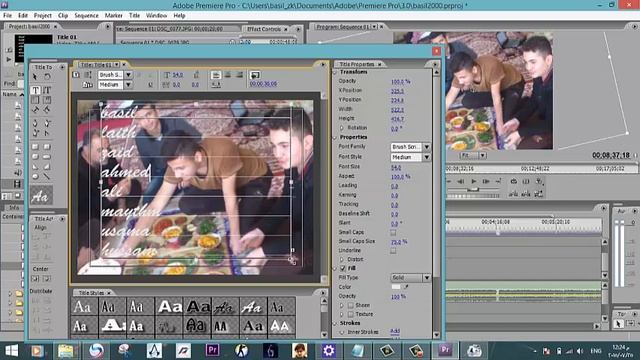Select the Vertical Type tool
The image size is (640, 360).
[x=47, y=90]
